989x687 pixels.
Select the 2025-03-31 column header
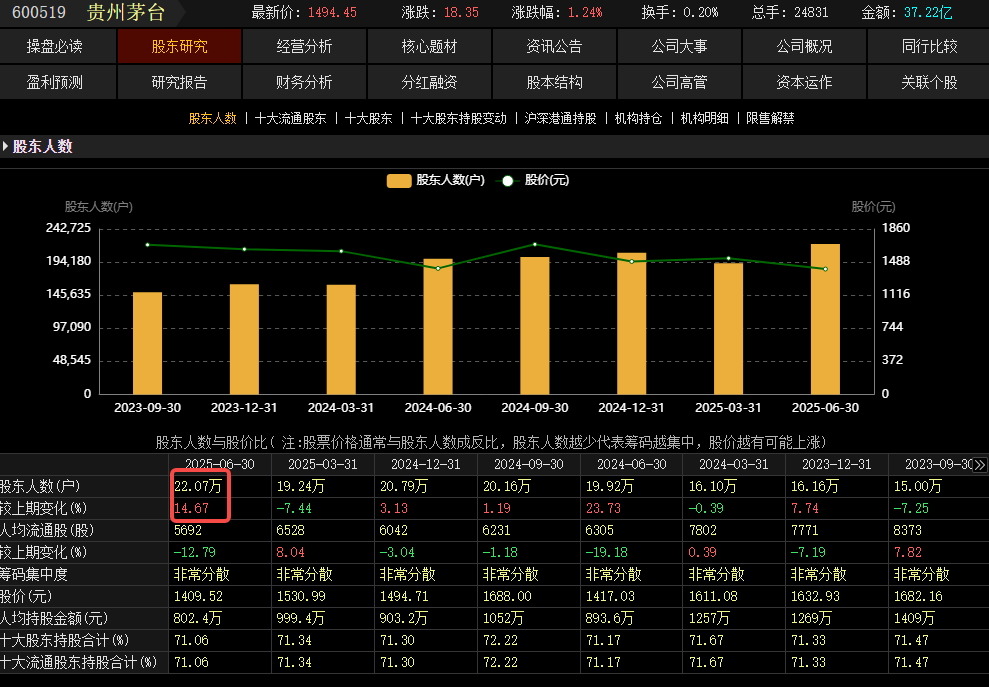pos(322,465)
